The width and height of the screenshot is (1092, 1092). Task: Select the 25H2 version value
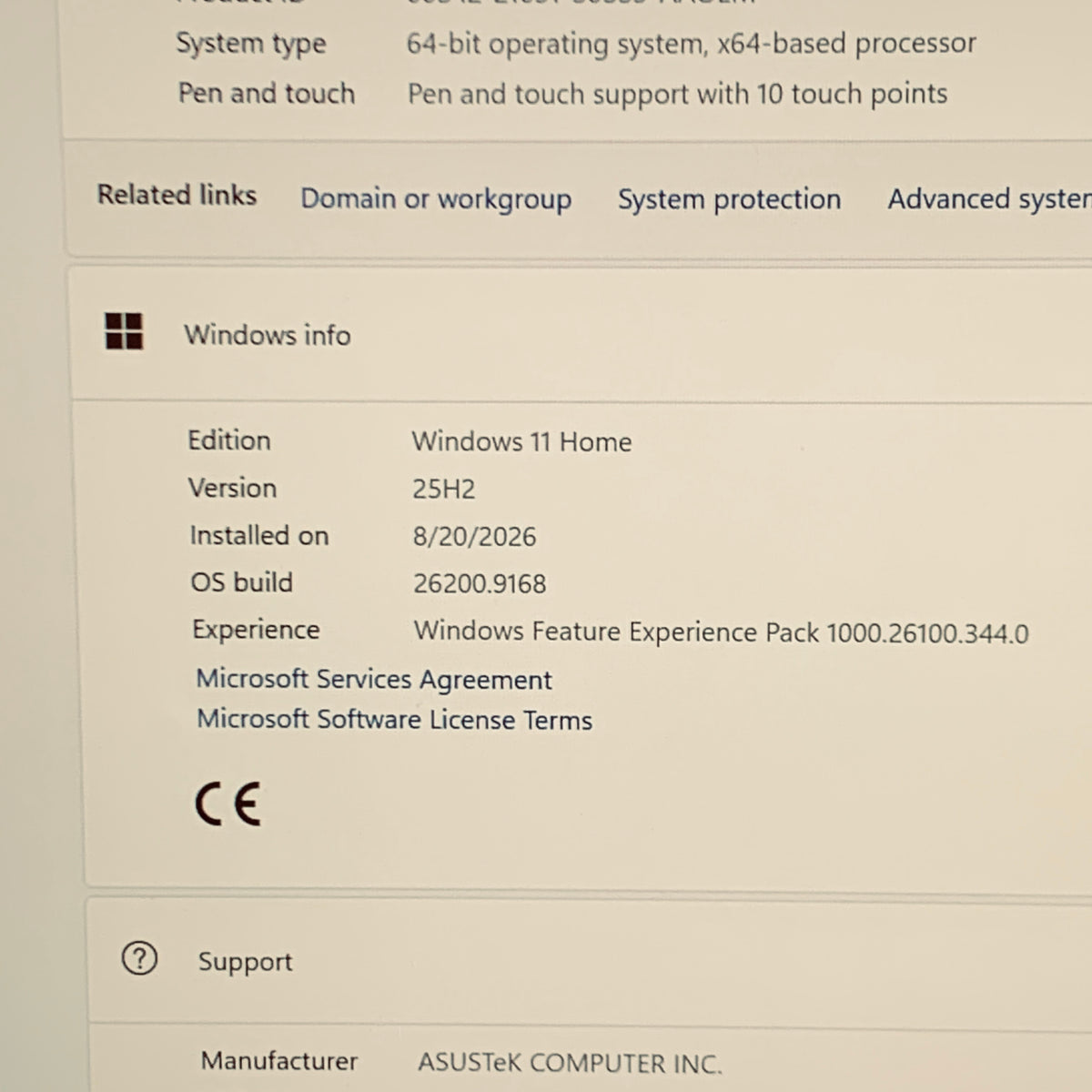click(443, 490)
